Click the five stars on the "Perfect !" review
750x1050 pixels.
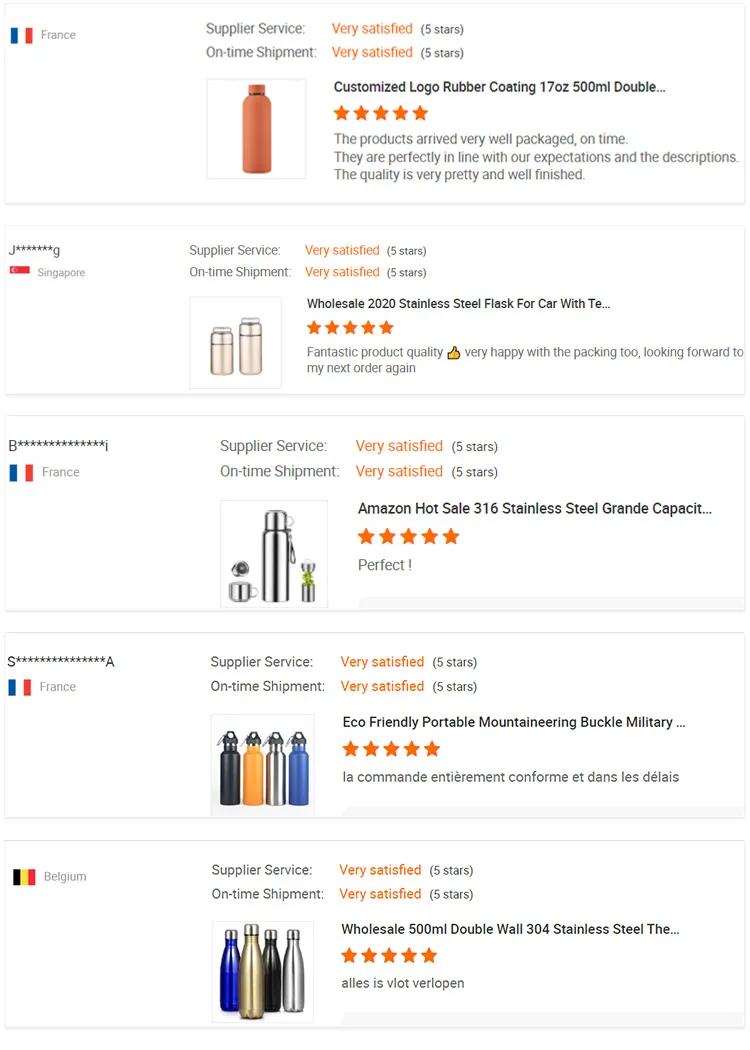408,537
